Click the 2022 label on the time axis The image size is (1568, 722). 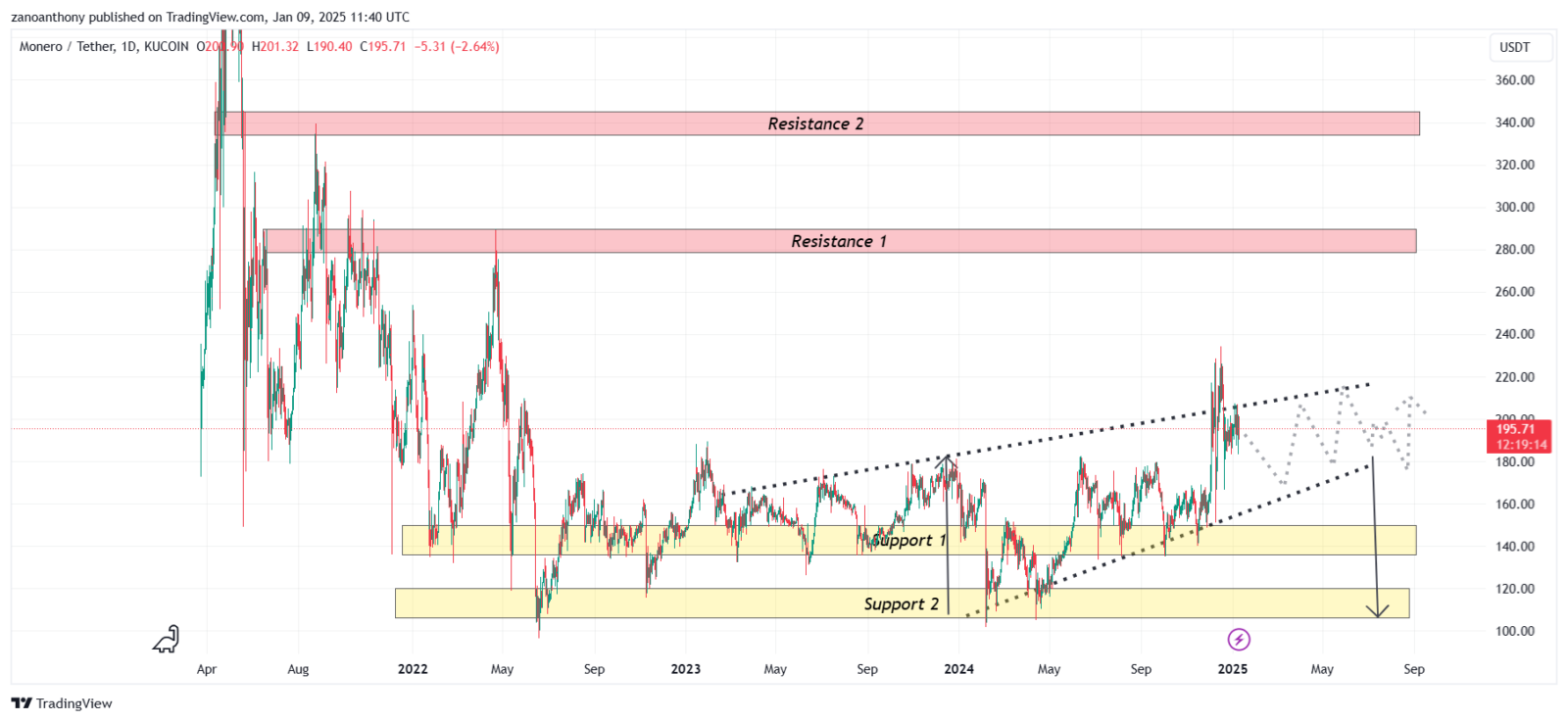(x=413, y=669)
